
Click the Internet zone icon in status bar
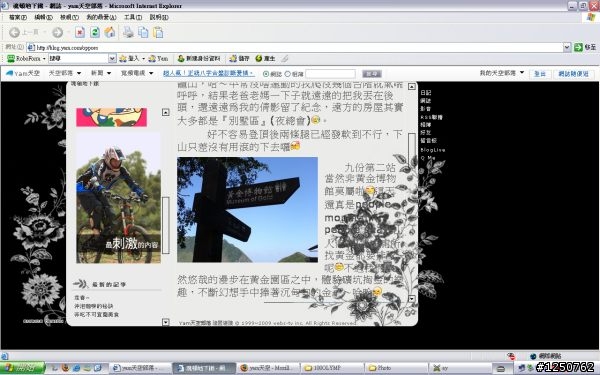point(533,356)
